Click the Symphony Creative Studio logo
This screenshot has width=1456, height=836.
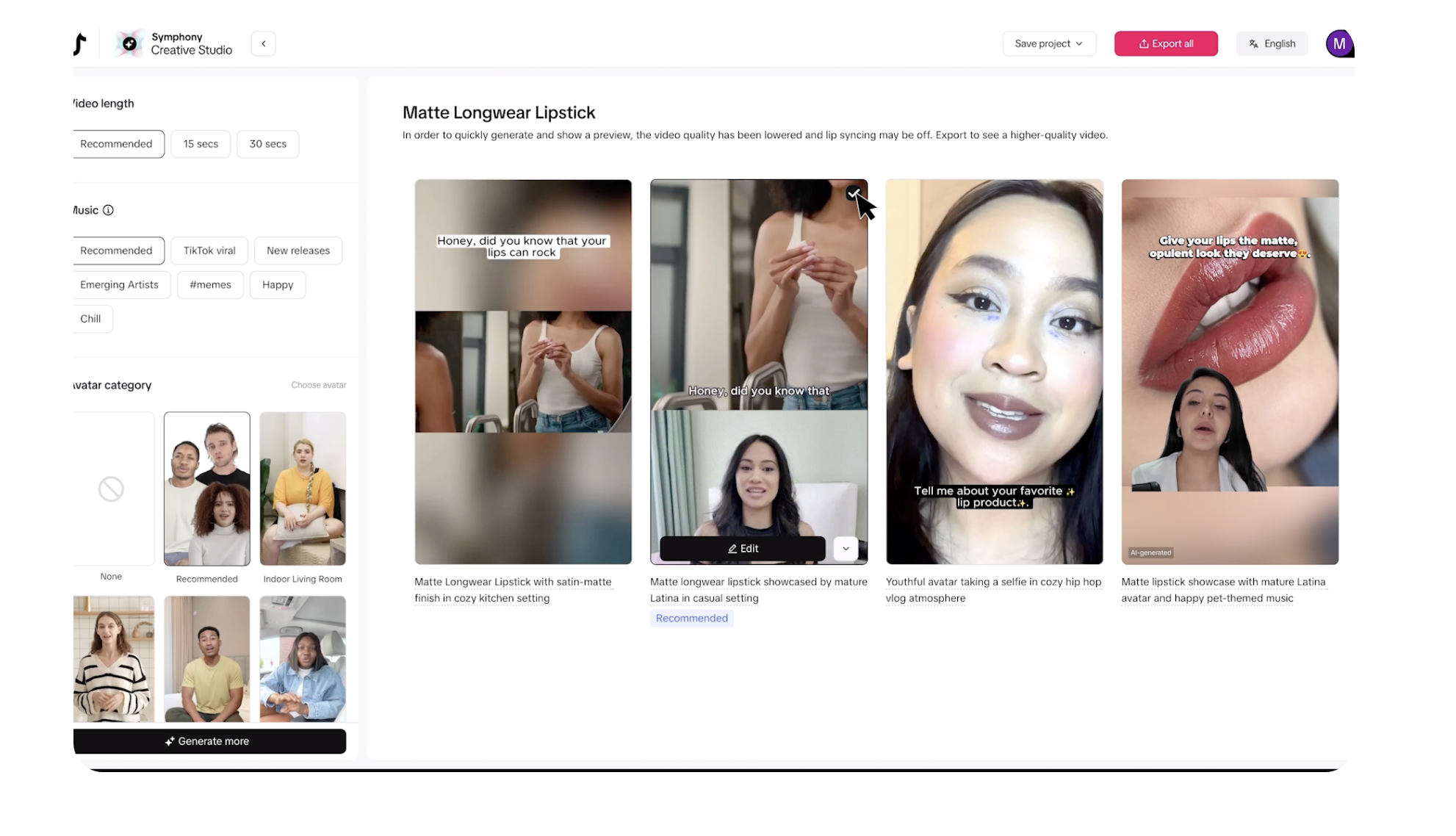coord(129,44)
